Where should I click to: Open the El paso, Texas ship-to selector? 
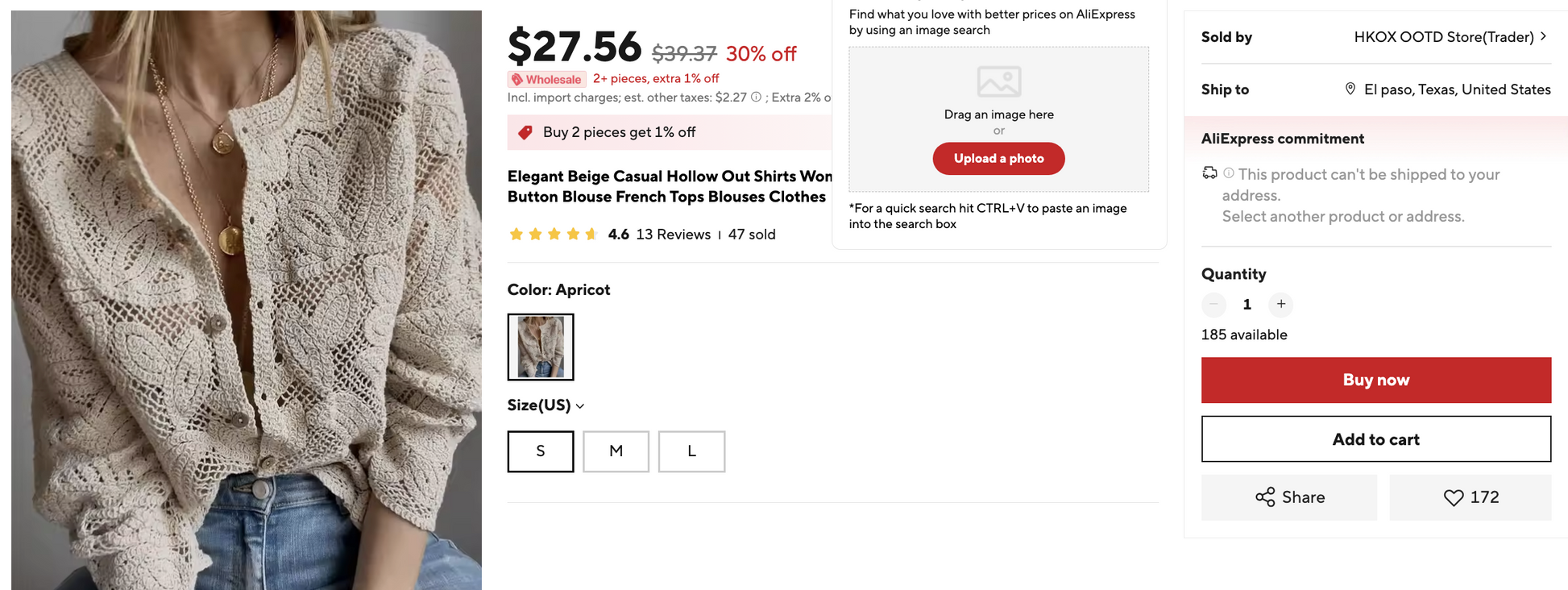pos(1448,89)
